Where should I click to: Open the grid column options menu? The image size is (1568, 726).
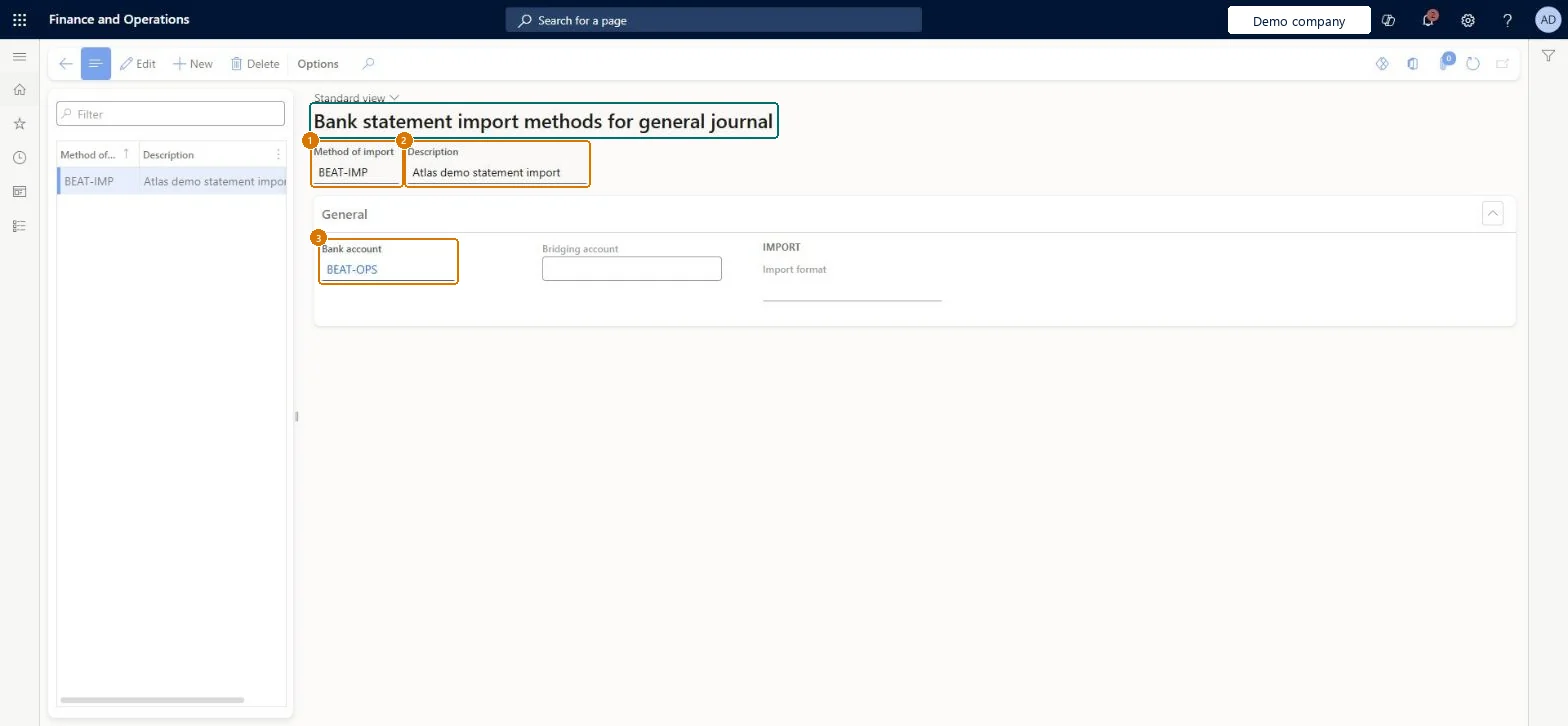coord(278,155)
